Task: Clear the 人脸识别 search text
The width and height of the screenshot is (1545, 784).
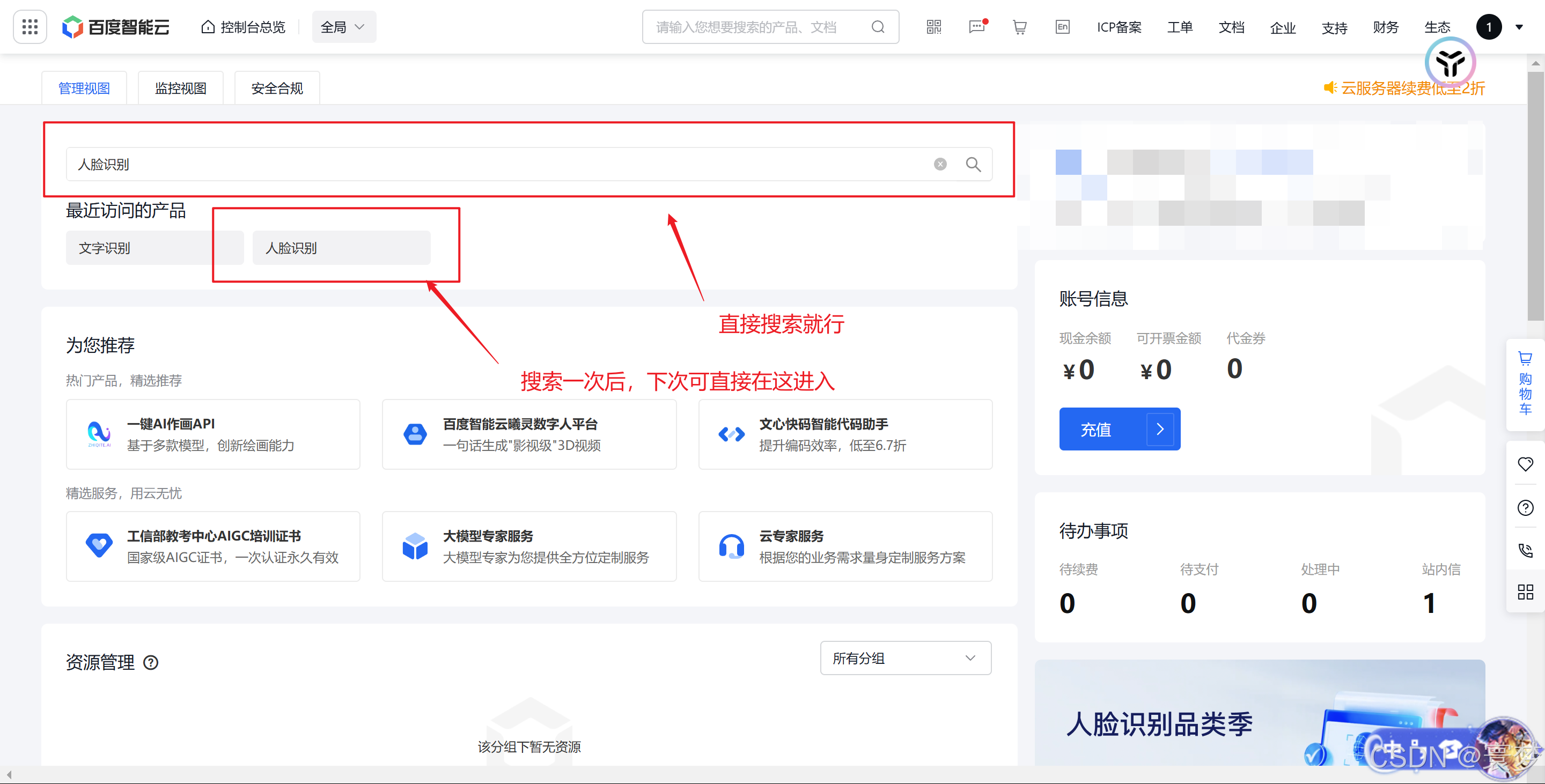Action: pos(940,164)
